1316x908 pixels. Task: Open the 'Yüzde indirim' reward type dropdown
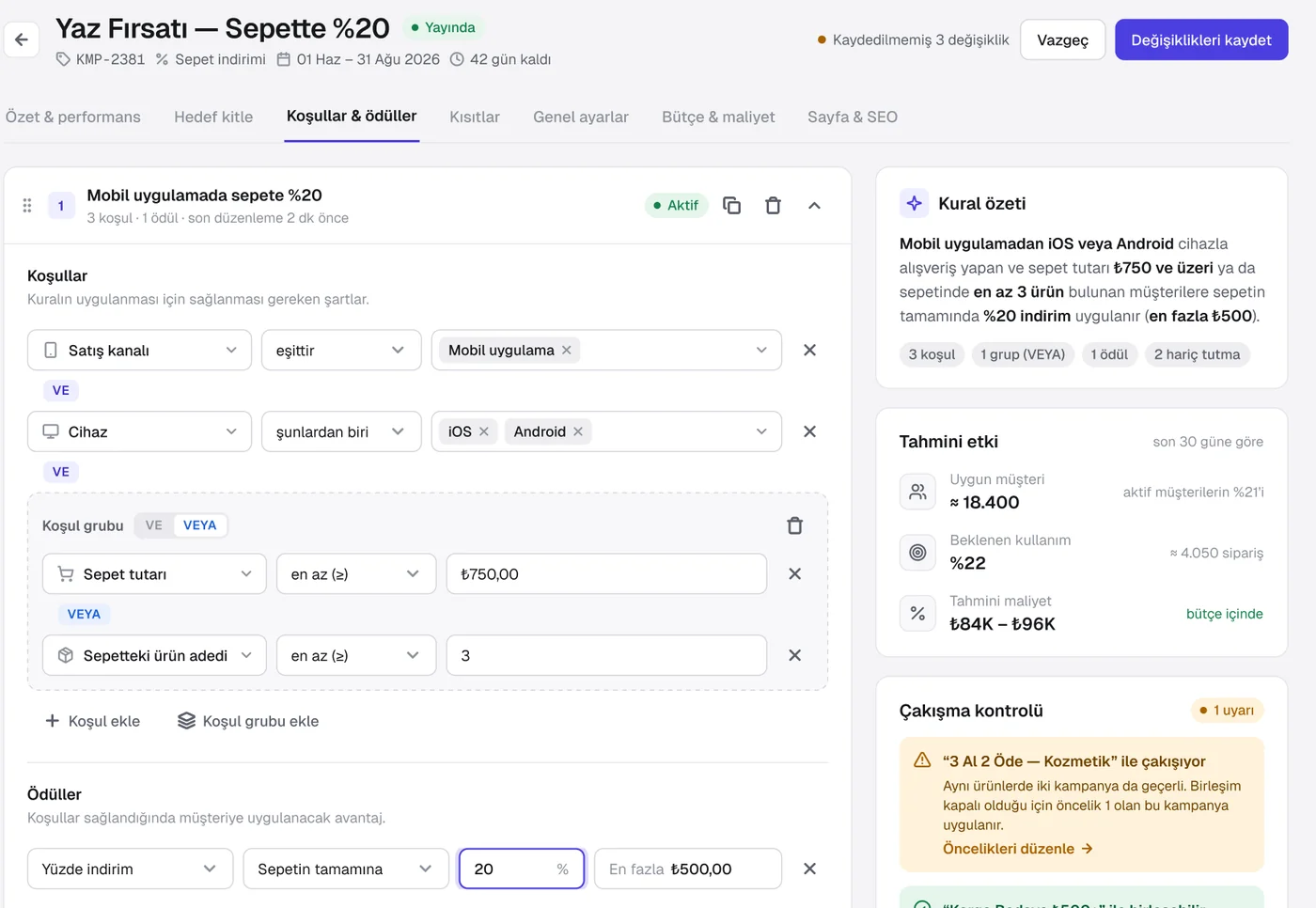[x=130, y=869]
